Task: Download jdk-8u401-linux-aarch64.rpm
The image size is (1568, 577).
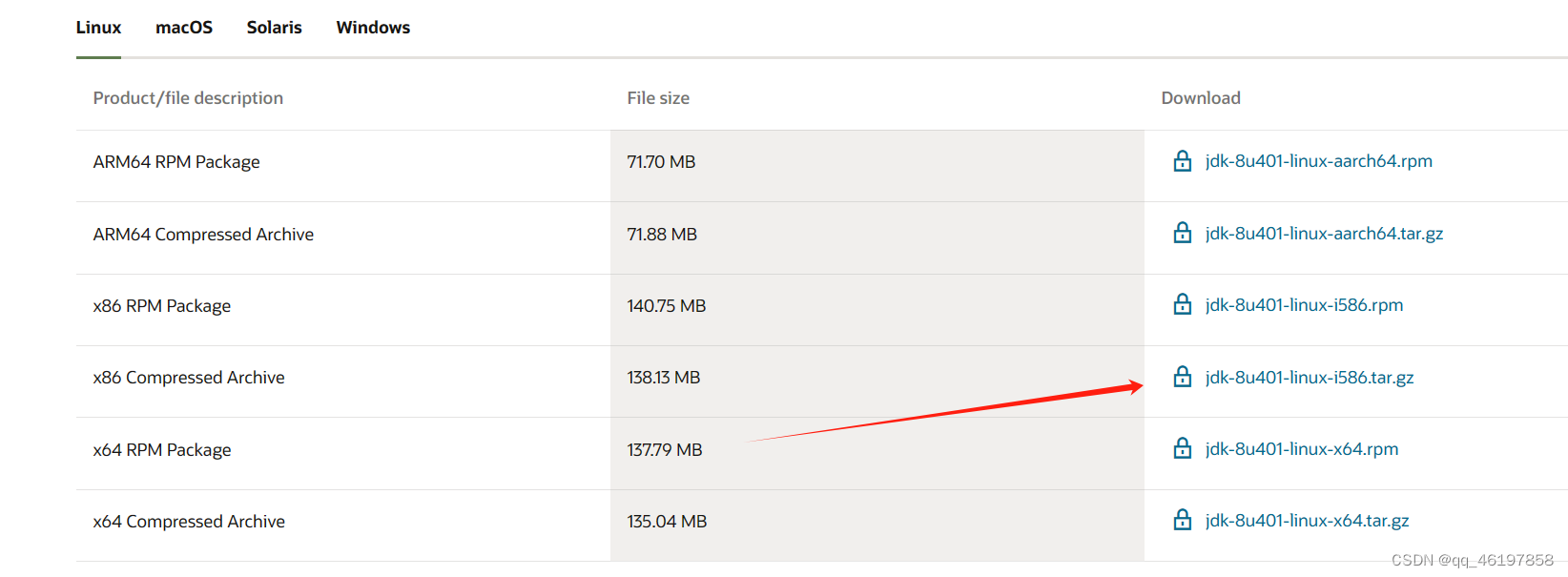Action: pos(1318,161)
